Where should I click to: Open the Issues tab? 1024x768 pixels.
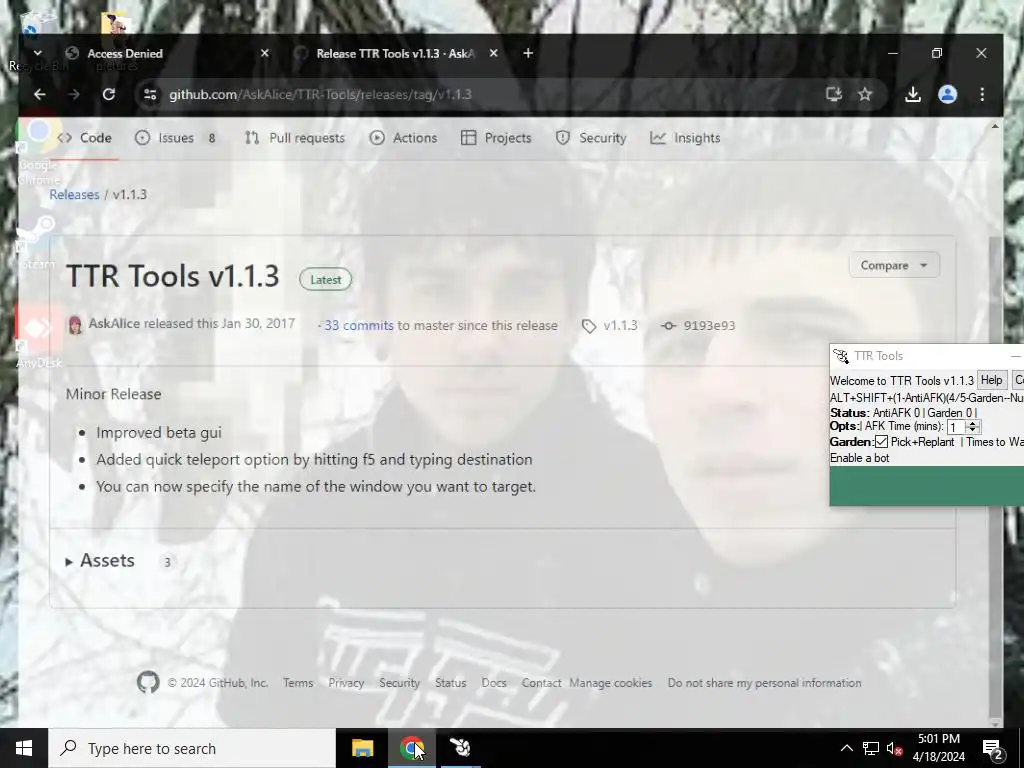pos(176,138)
